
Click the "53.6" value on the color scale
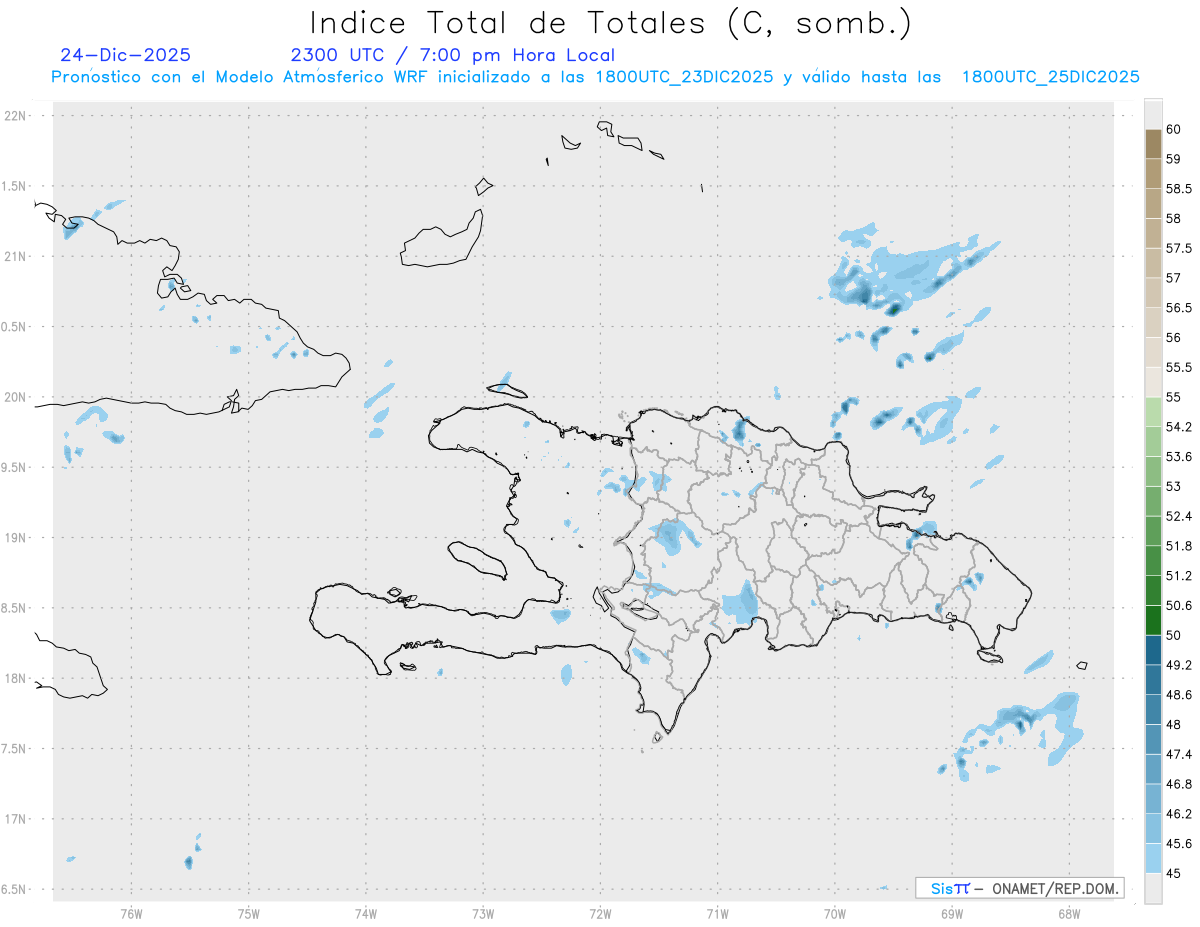(1180, 457)
